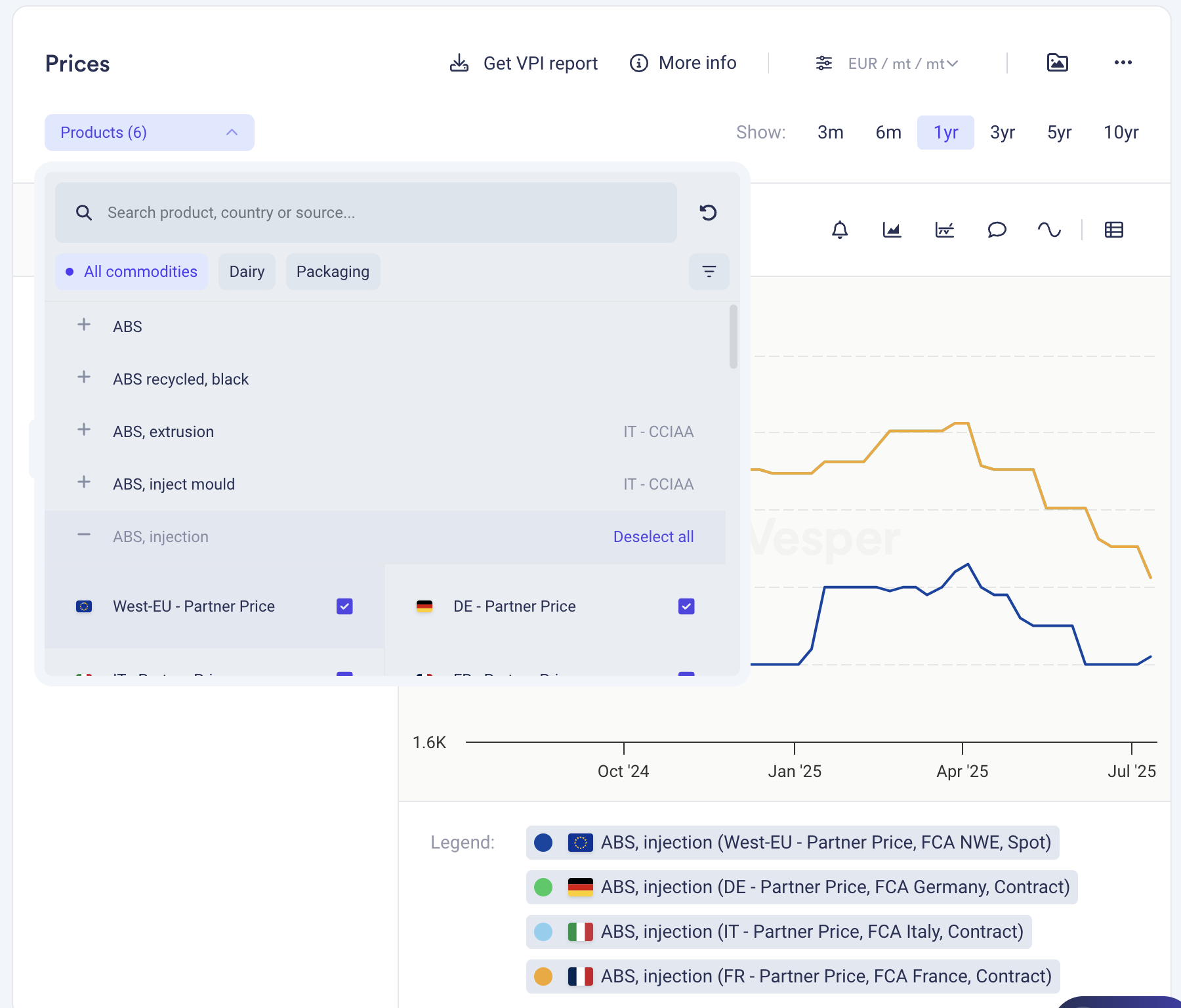The image size is (1181, 1008).
Task: Click the German flag beside DE Partner Price
Action: (x=425, y=606)
